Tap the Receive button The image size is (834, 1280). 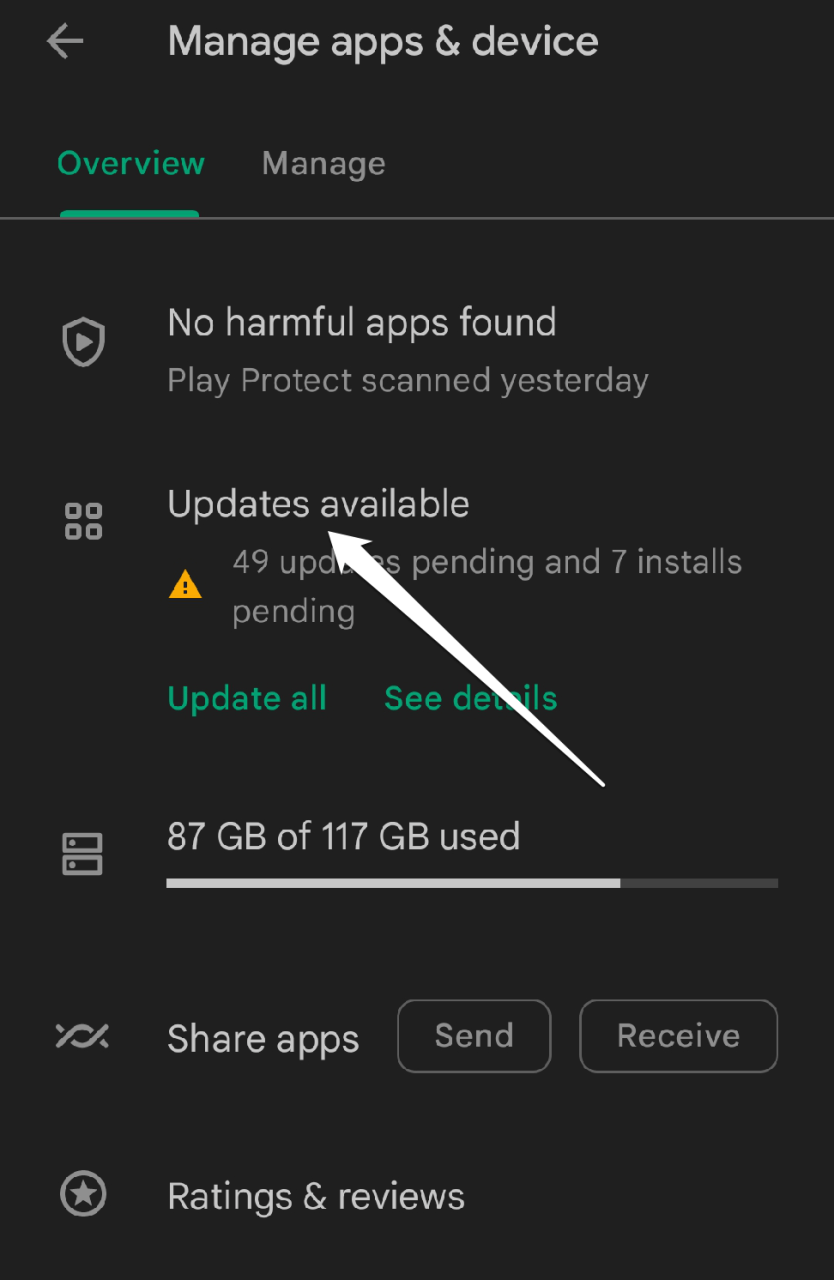click(678, 1036)
